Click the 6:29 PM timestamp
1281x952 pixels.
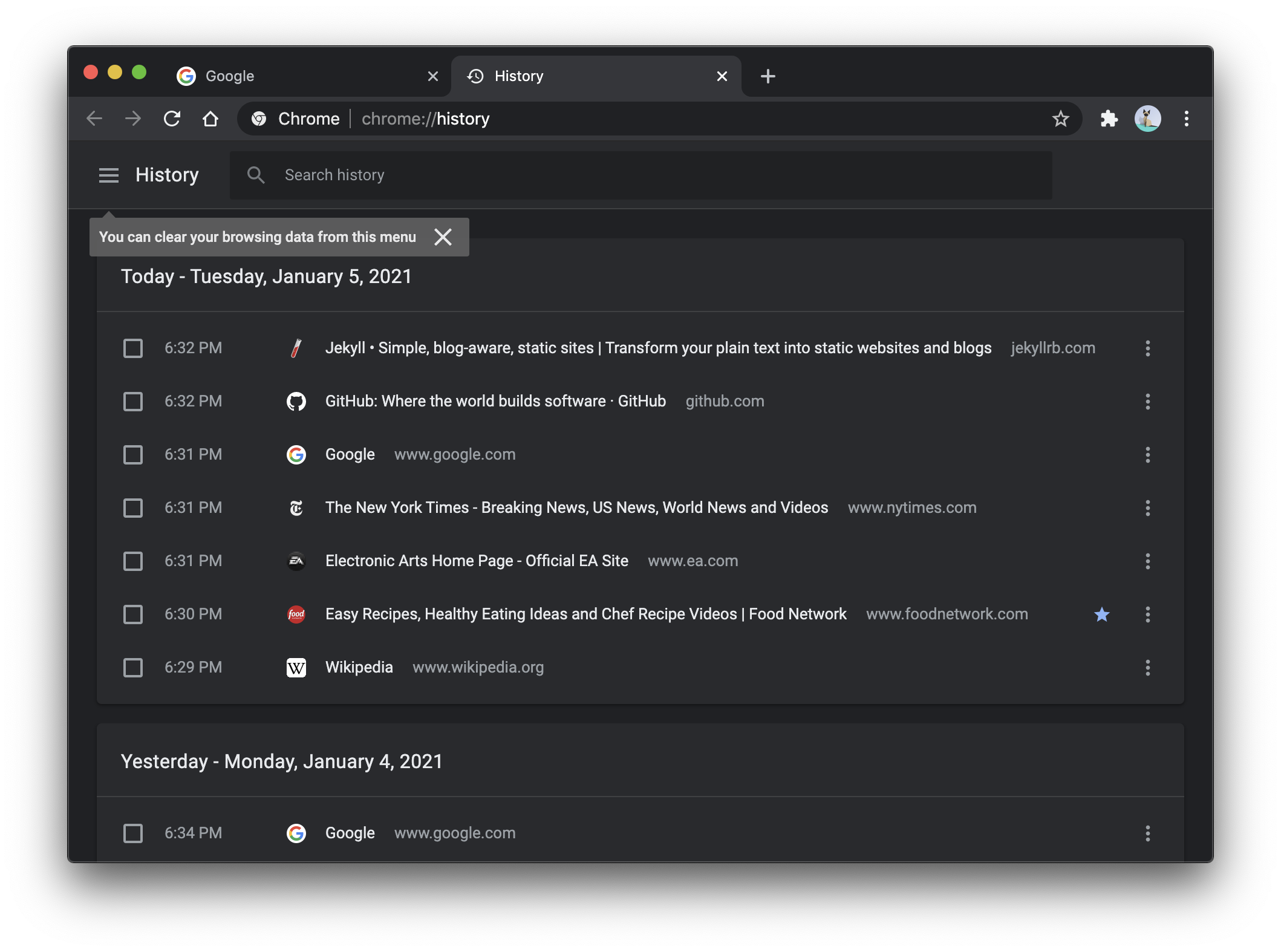click(193, 667)
